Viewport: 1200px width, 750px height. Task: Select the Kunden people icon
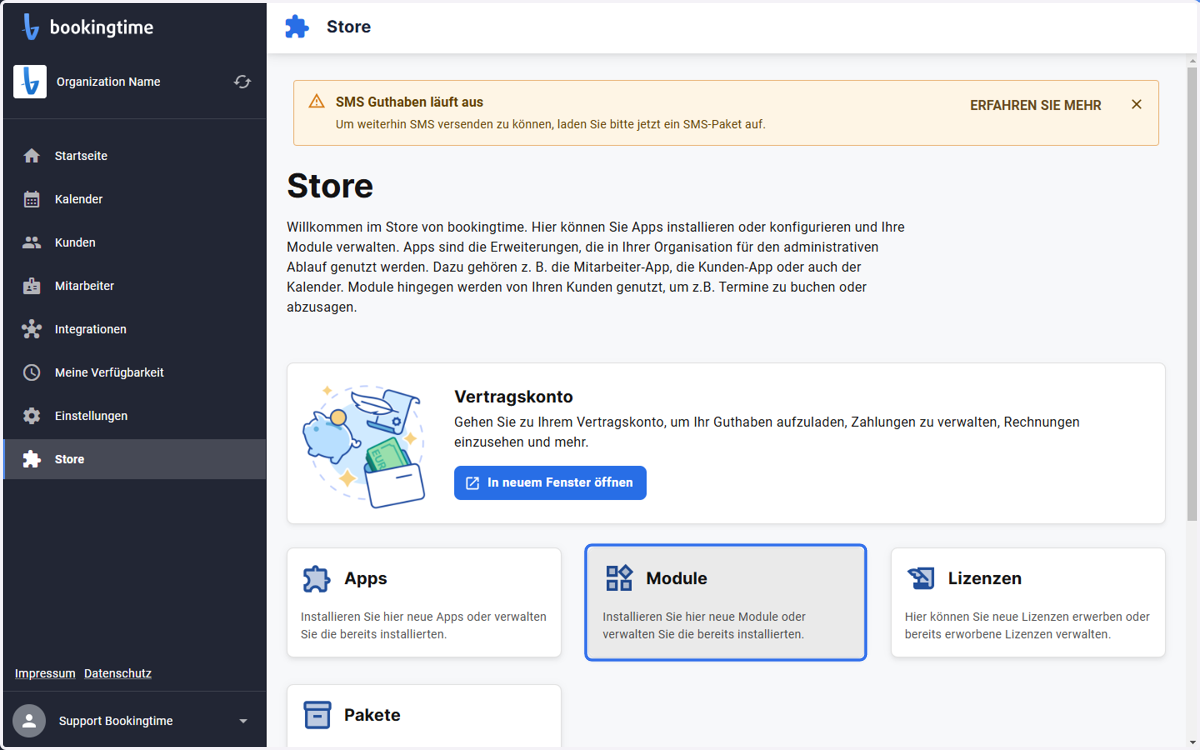coord(32,242)
